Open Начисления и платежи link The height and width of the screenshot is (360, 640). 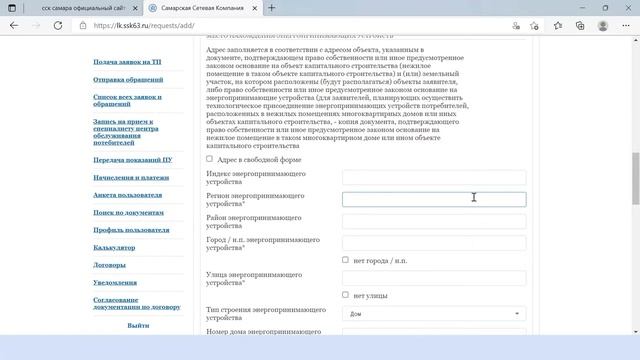pyautogui.click(x=131, y=178)
